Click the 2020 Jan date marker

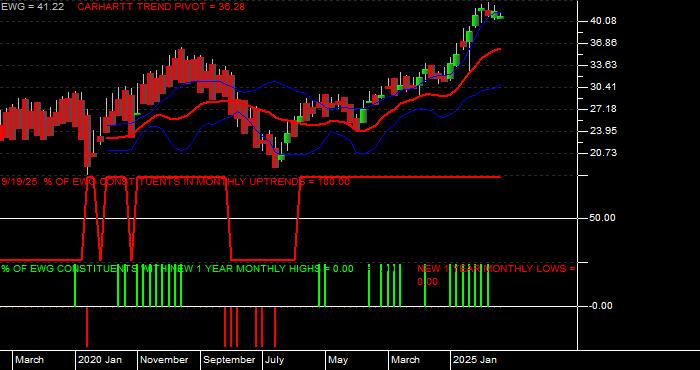[x=100, y=360]
